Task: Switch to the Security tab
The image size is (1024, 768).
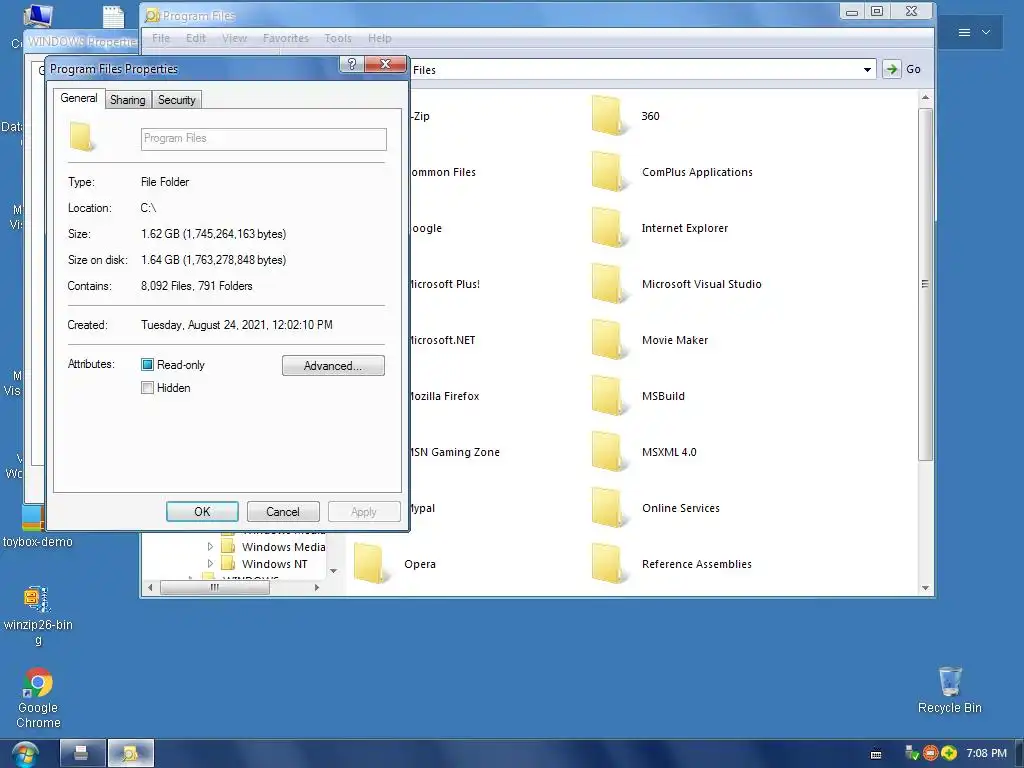Action: [176, 100]
